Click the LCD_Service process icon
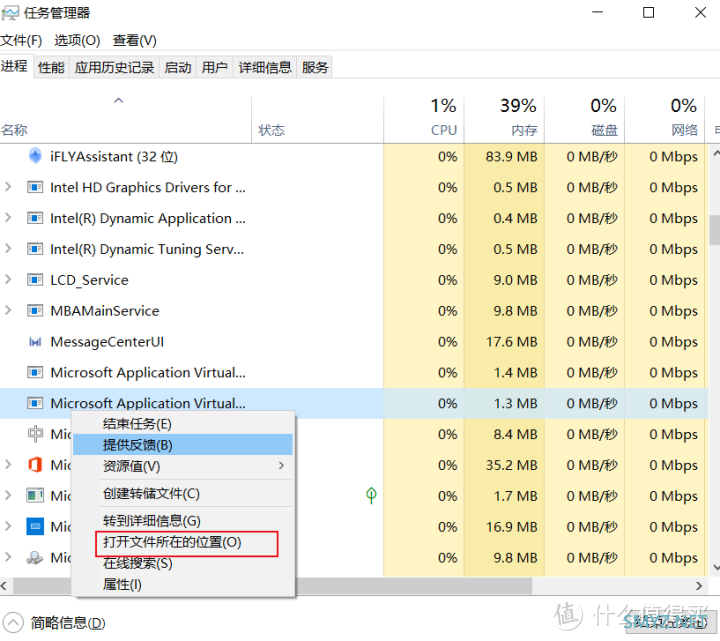Viewport: 720px width, 641px height. pos(35,280)
